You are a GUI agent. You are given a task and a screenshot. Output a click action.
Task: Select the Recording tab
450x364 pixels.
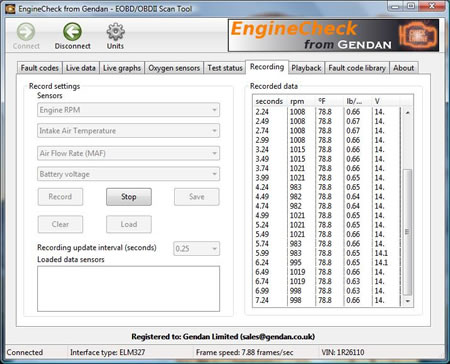(x=267, y=67)
